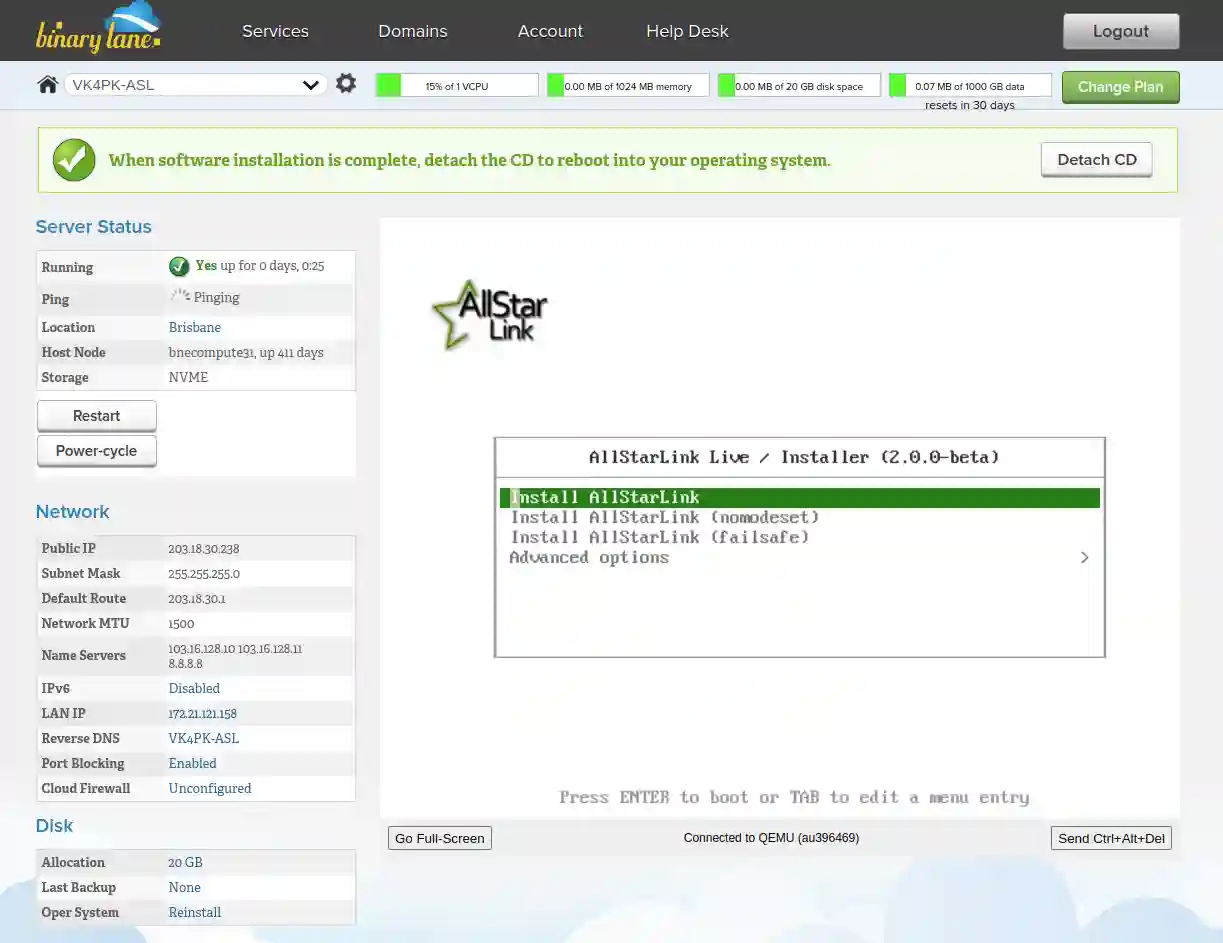The height and width of the screenshot is (943, 1223).
Task: Click the Binary Lane logo
Action: point(98,30)
